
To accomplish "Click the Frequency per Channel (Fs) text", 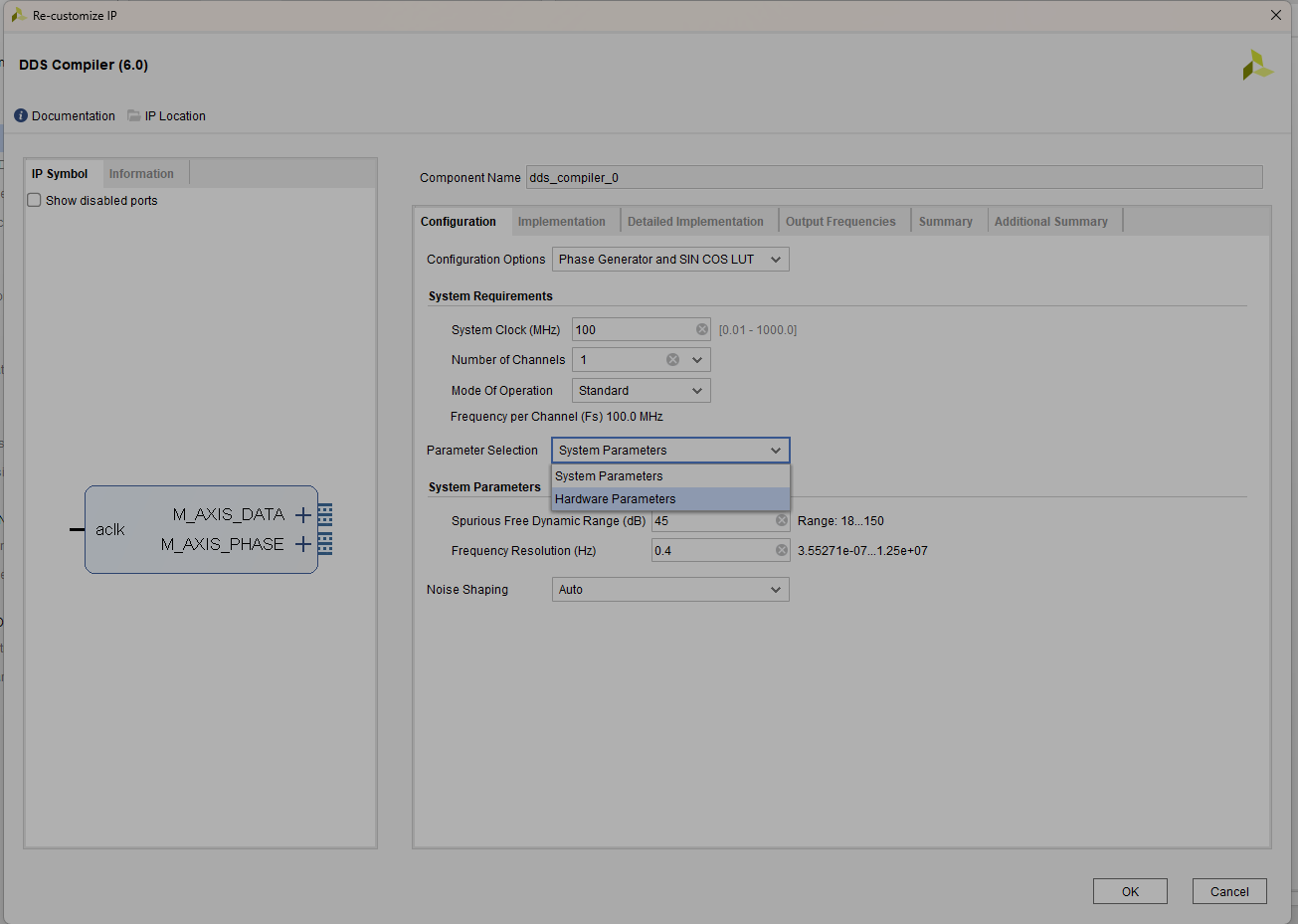I will point(557,417).
